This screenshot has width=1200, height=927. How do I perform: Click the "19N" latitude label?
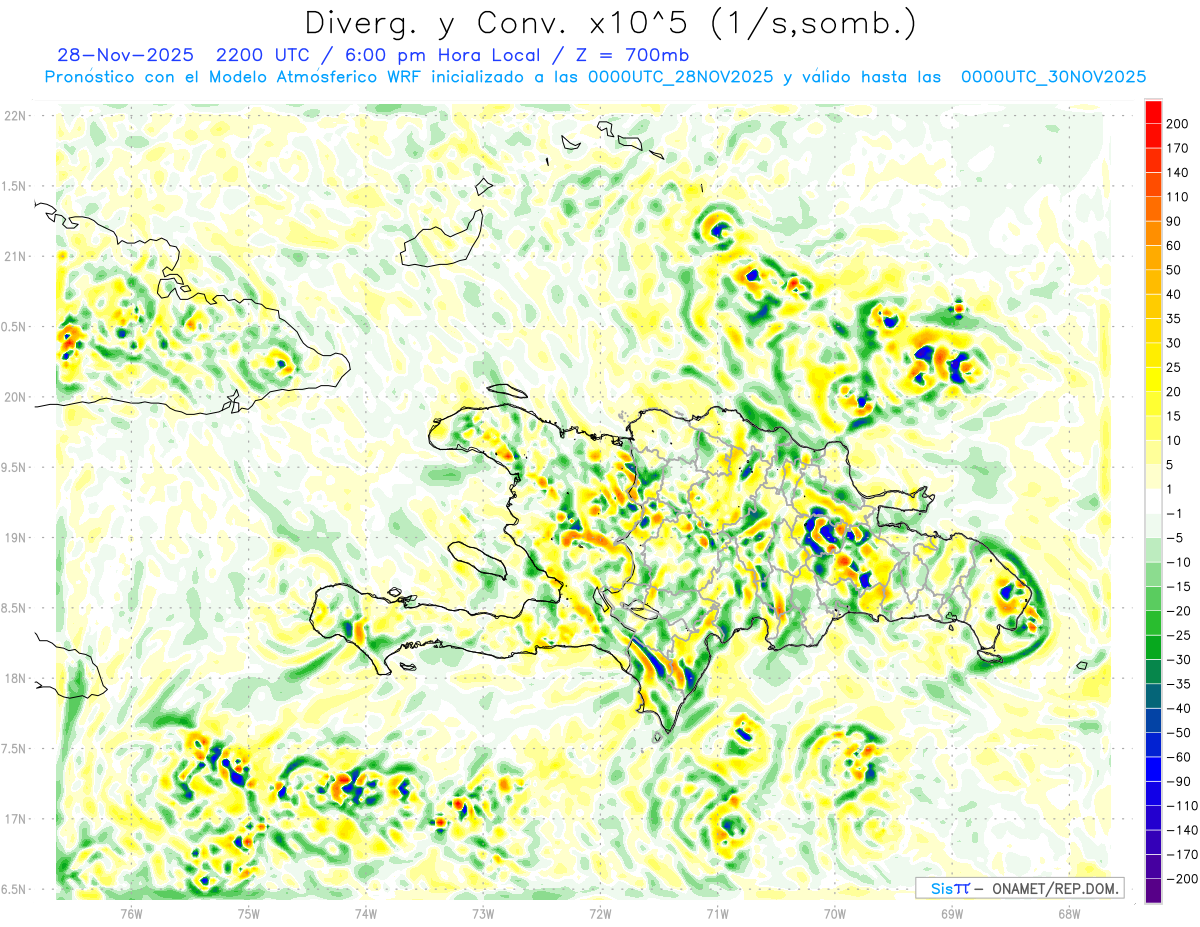[15, 538]
